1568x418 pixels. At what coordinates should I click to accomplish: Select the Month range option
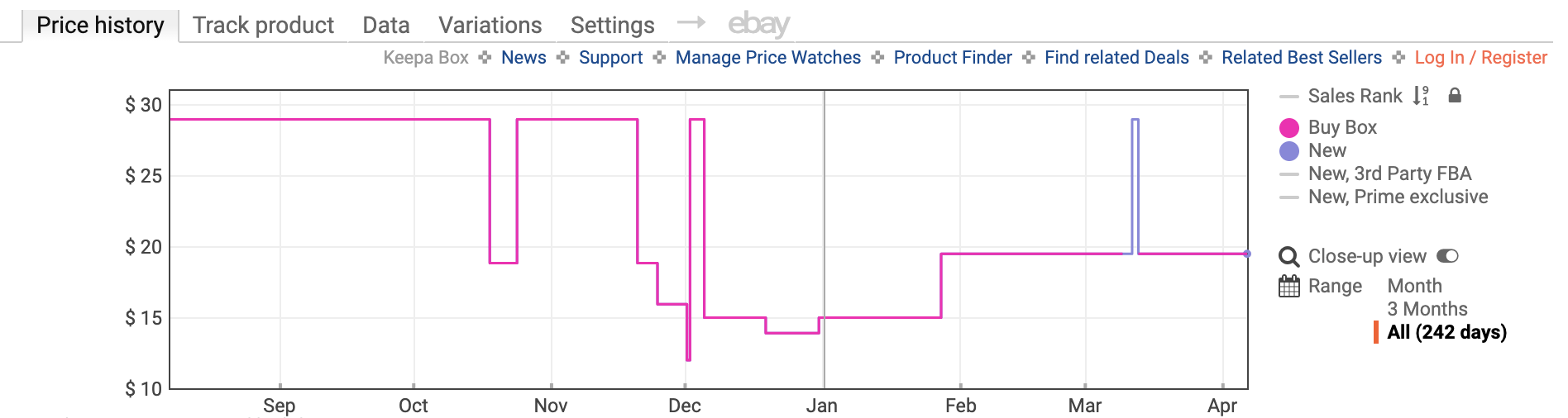coord(1414,286)
